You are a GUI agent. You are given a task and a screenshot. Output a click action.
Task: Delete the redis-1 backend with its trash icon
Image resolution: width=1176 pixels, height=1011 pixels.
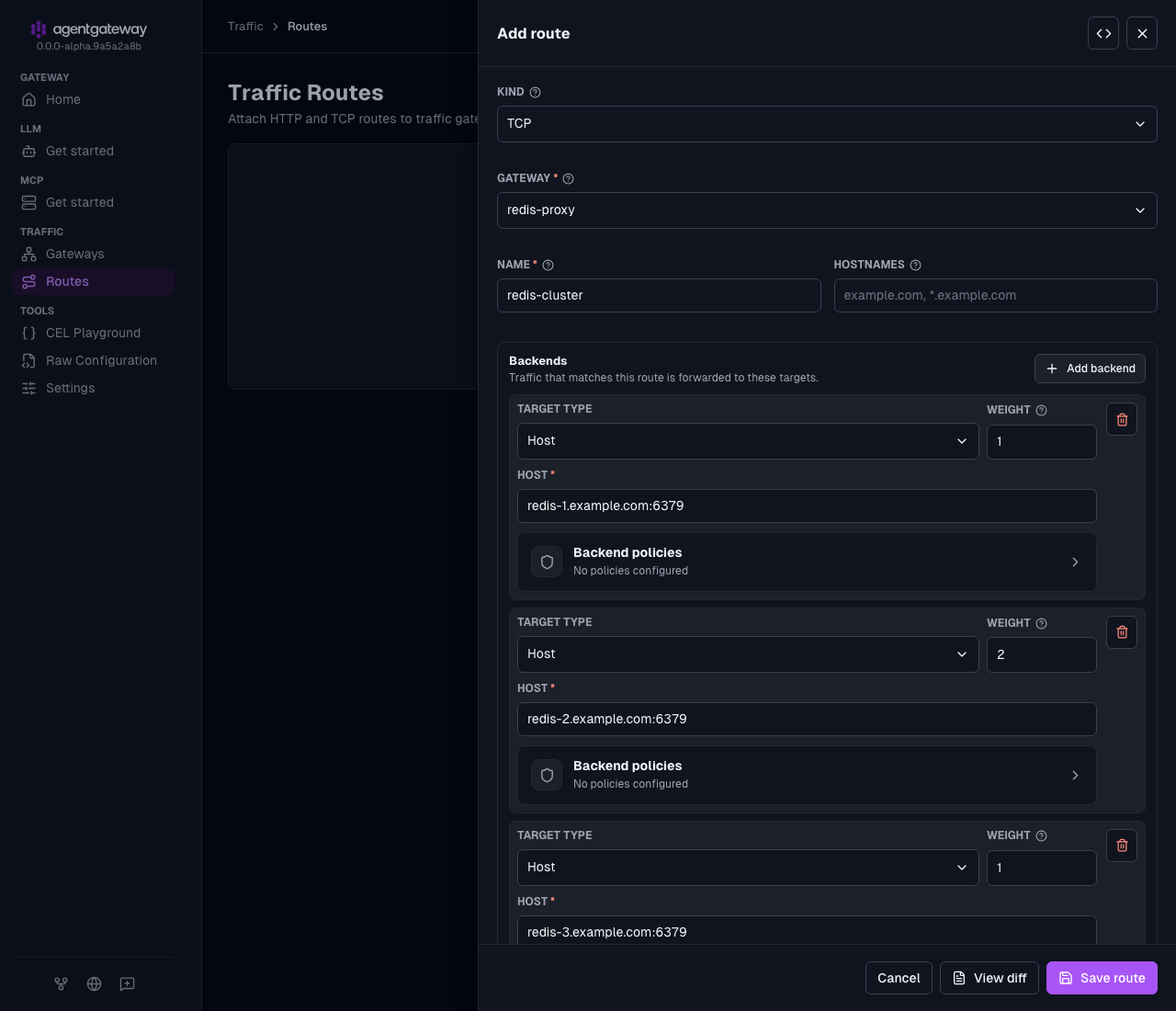click(x=1122, y=419)
